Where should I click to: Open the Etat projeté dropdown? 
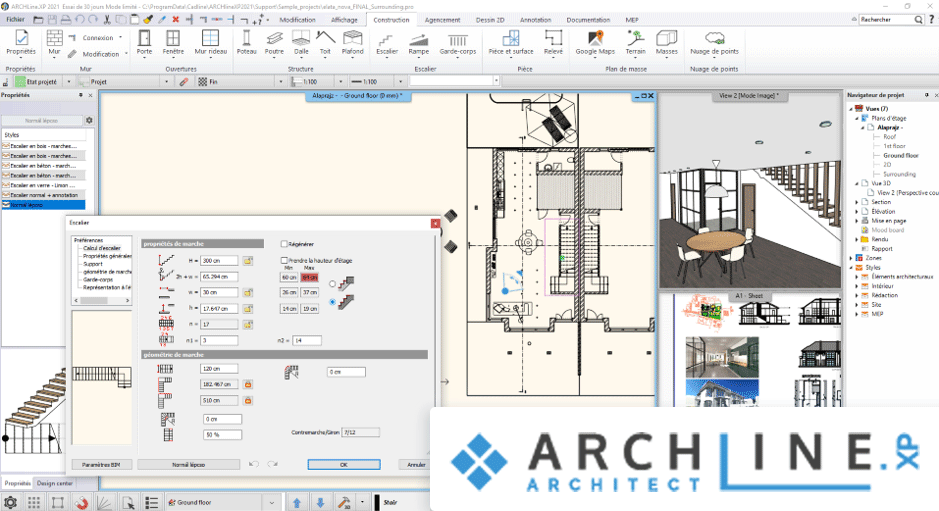click(69, 81)
